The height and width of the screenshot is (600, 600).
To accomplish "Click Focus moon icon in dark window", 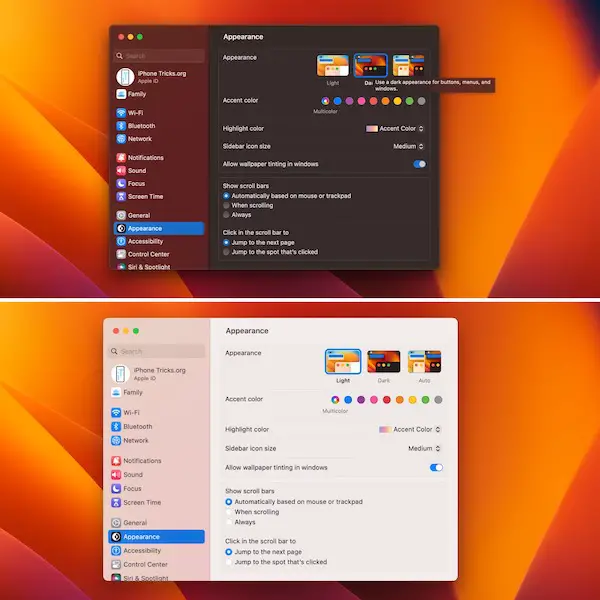I will (121, 183).
